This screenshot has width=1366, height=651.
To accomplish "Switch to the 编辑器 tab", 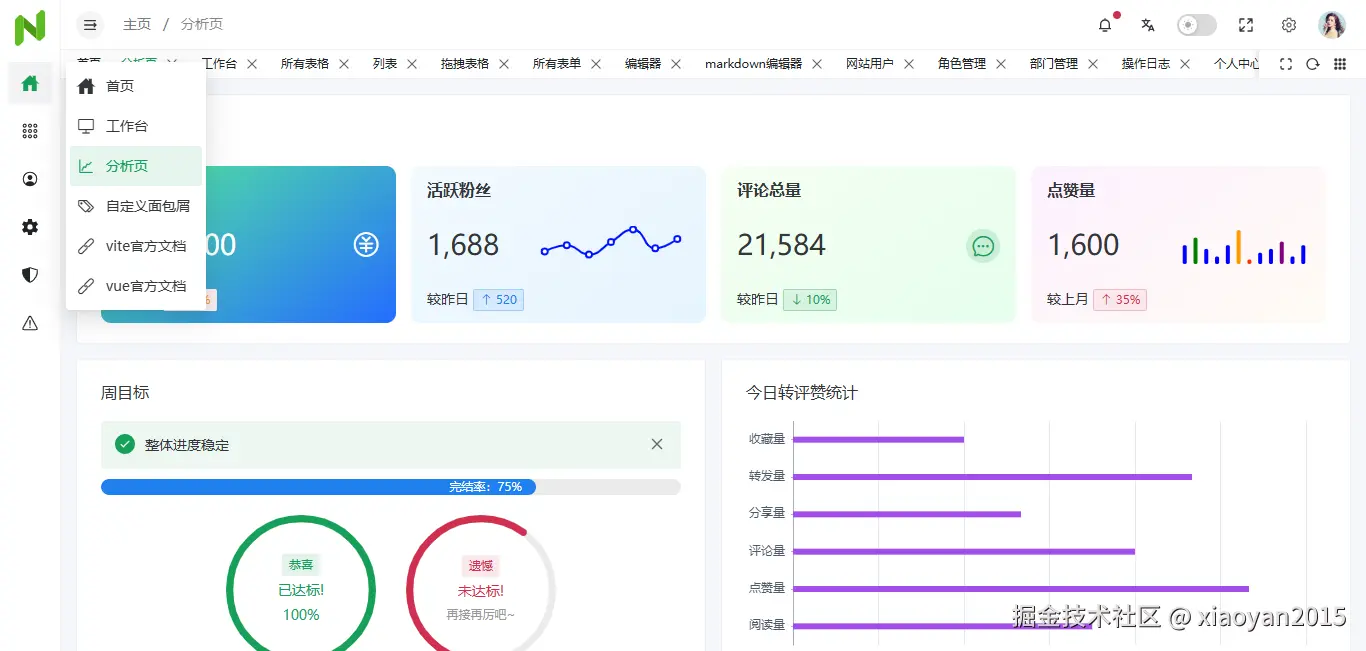I will click(x=643, y=64).
